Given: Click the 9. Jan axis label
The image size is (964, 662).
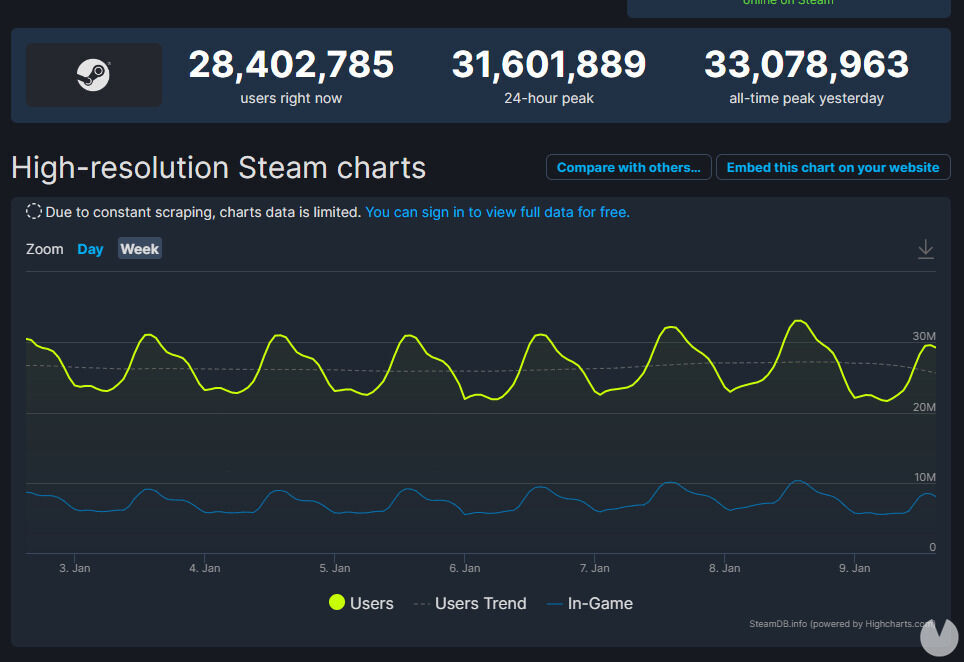Looking at the screenshot, I should [x=855, y=568].
